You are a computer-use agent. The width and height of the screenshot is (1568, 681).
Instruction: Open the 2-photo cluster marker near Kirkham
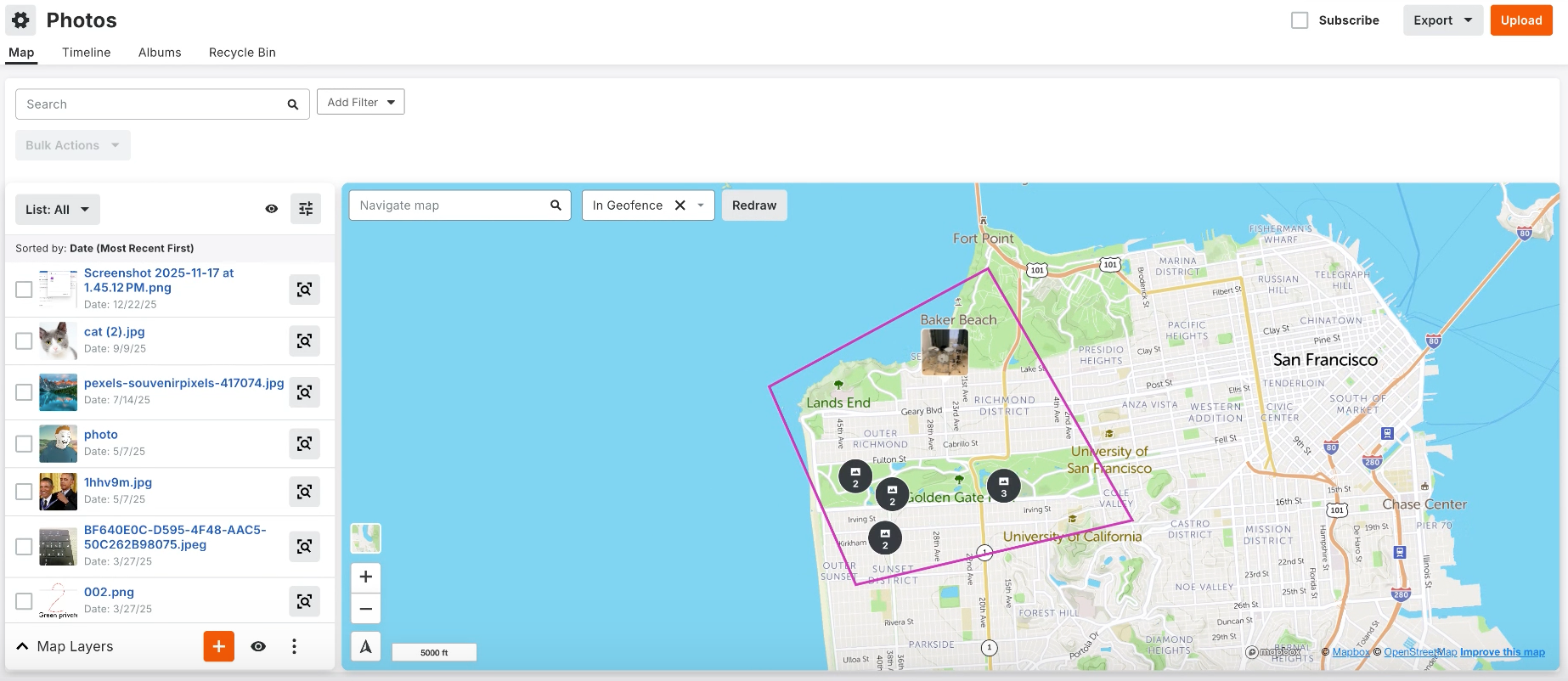coord(885,537)
